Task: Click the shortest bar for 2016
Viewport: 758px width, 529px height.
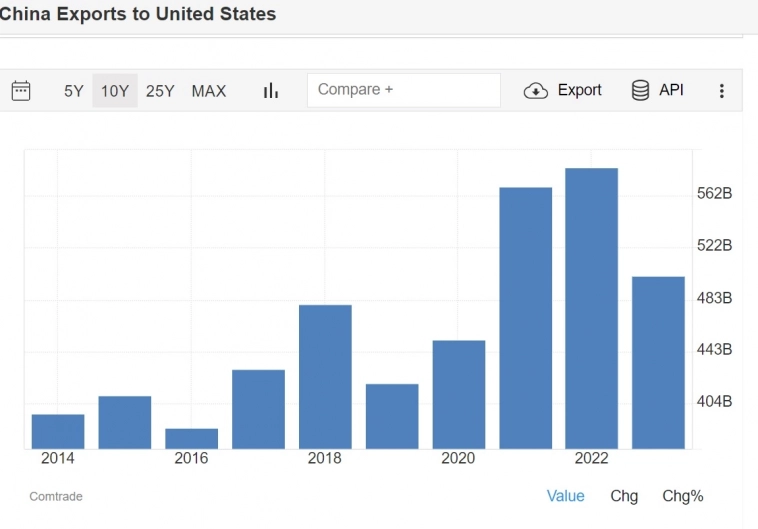Action: pyautogui.click(x=191, y=438)
